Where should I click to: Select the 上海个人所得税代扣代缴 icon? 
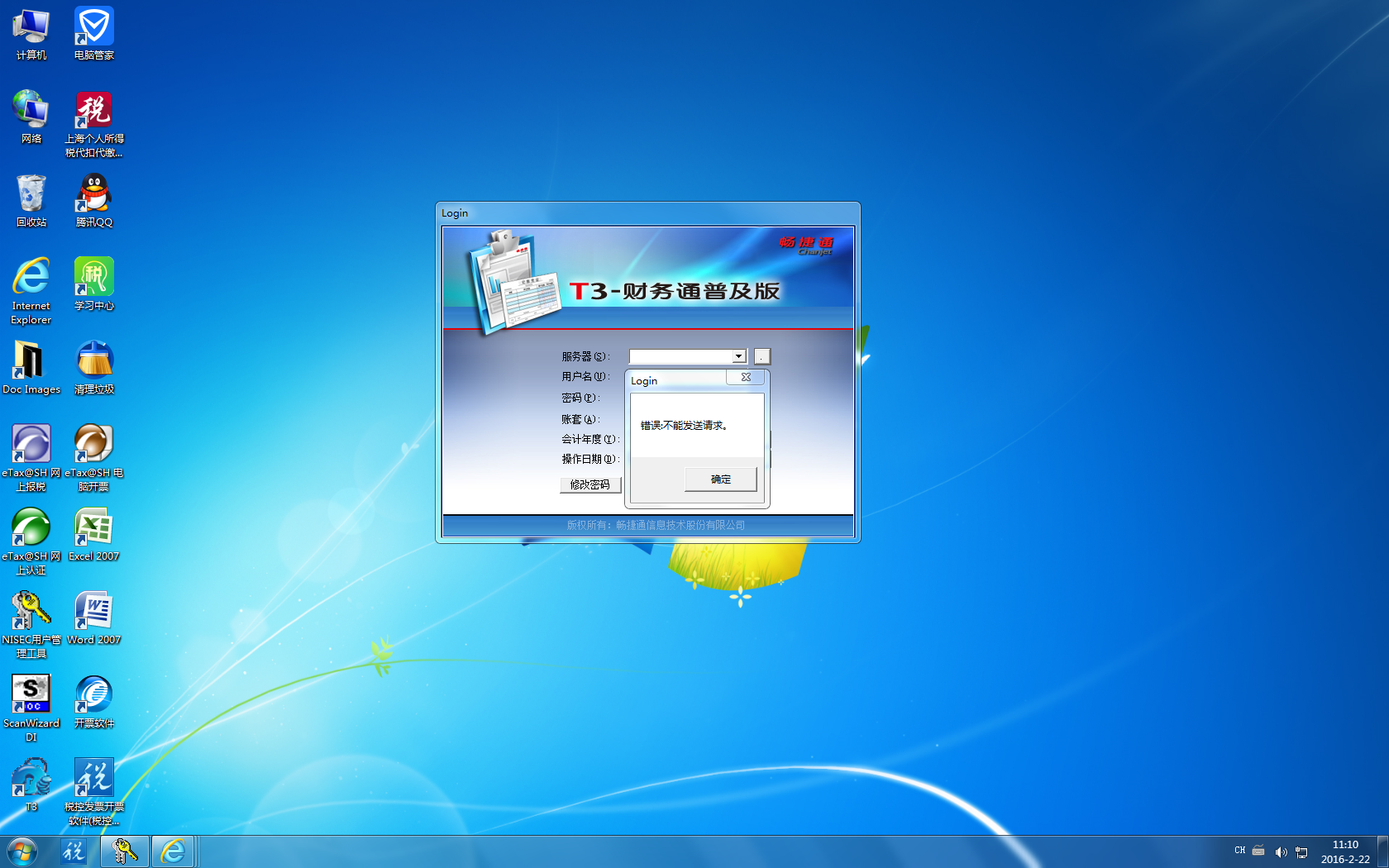94,124
